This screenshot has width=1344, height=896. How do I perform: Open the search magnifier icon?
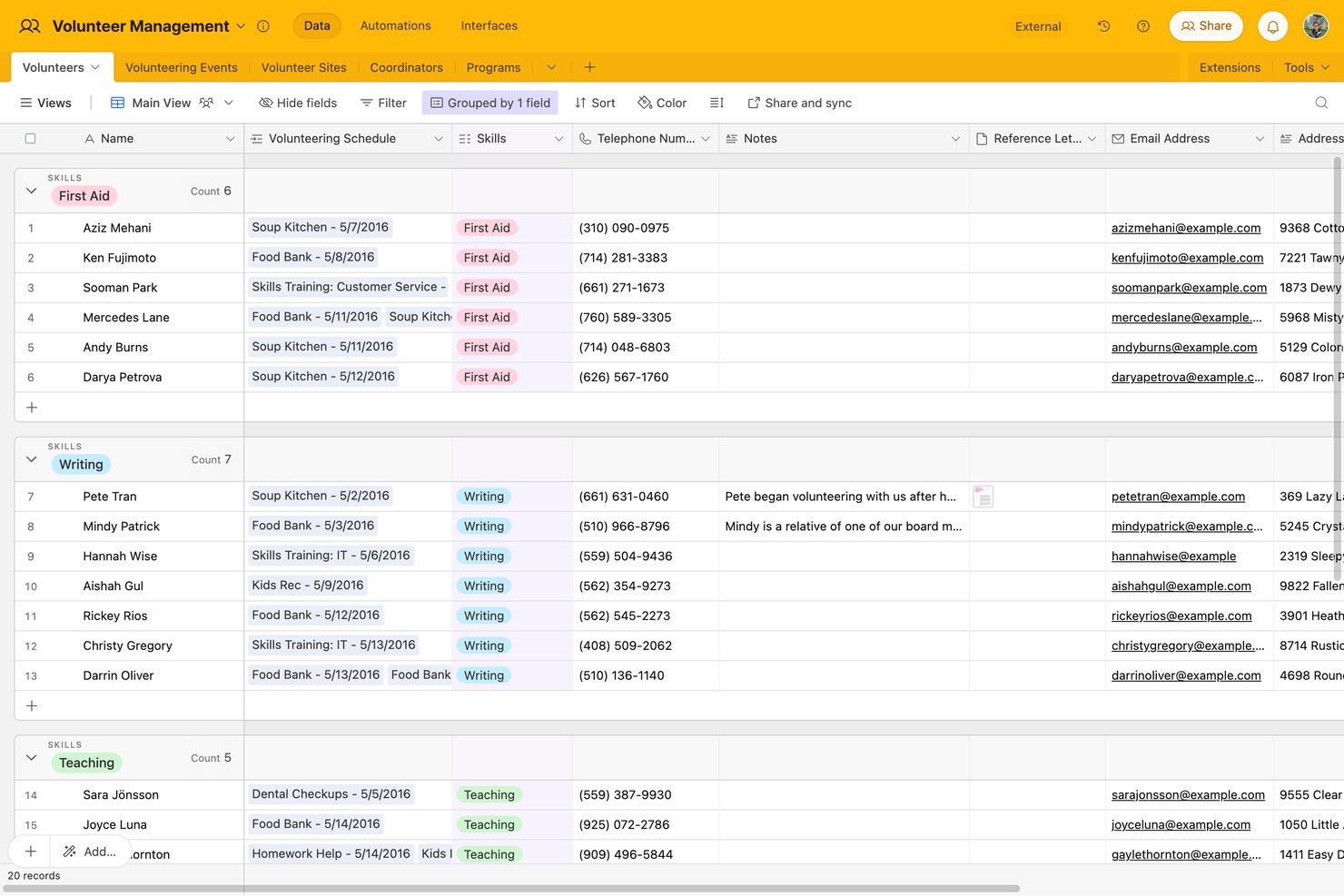pos(1321,103)
